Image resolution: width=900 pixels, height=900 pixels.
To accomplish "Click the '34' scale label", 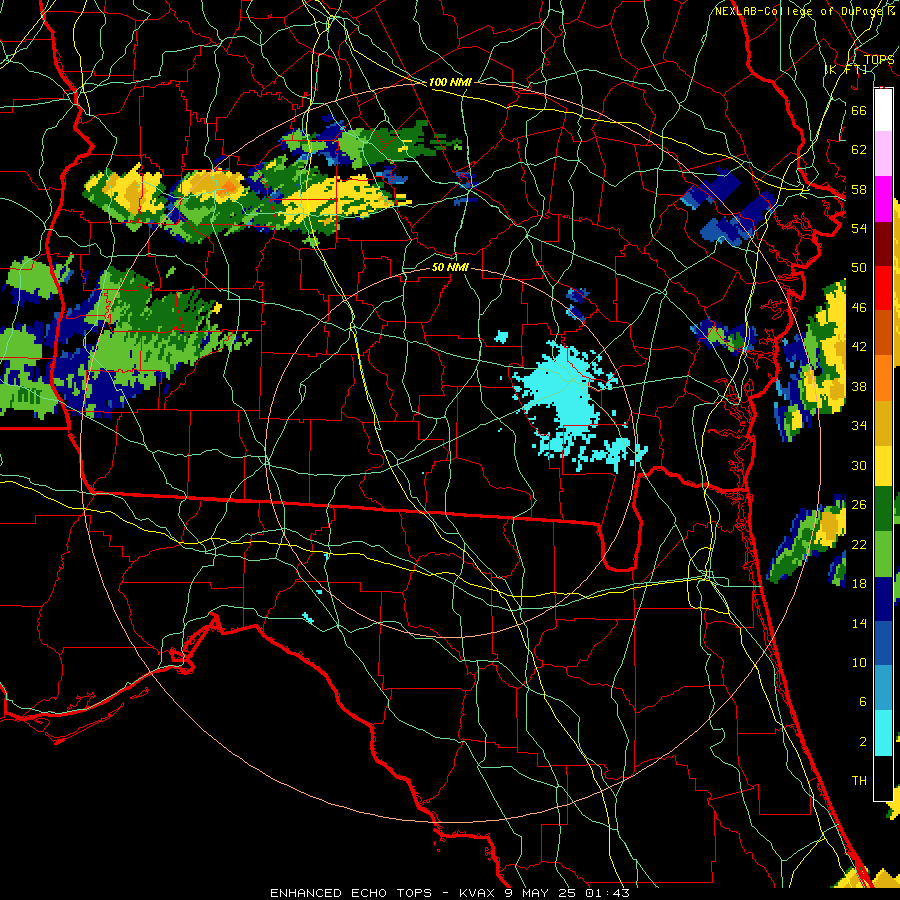I will (859, 426).
